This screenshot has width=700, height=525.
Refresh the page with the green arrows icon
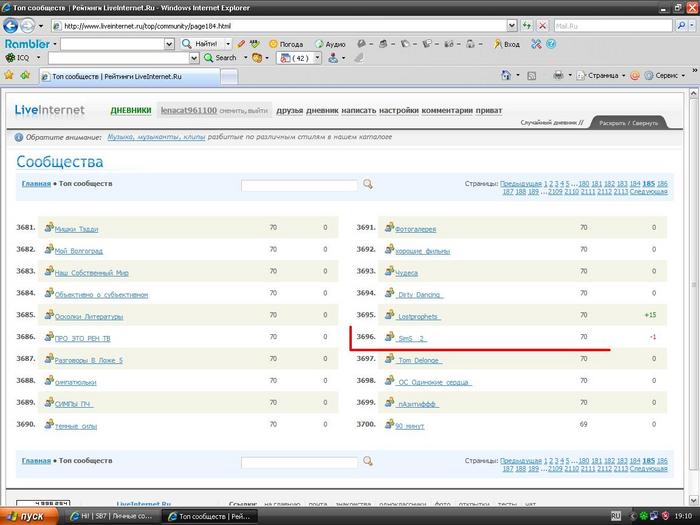click(x=527, y=26)
